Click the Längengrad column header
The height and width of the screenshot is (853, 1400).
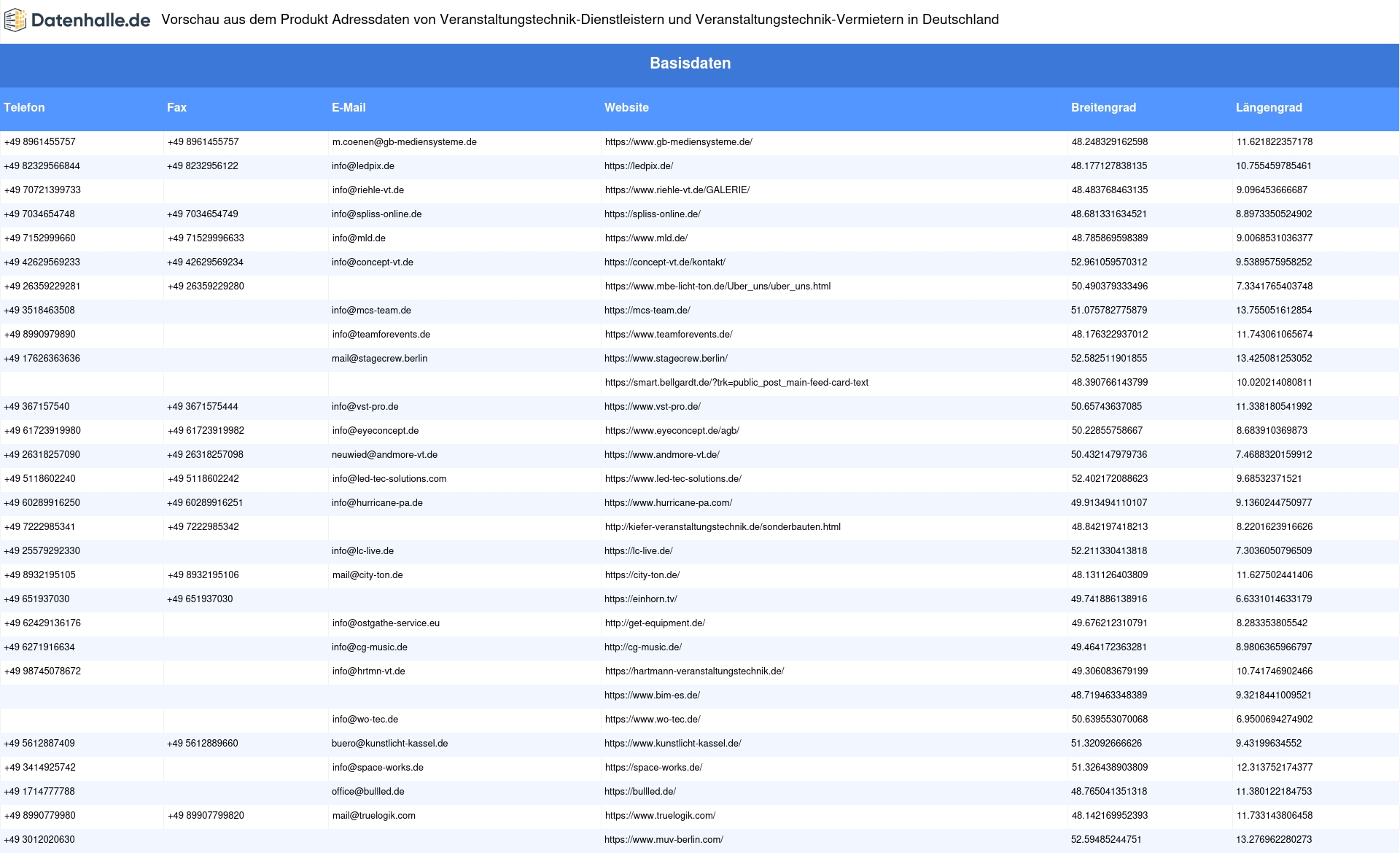pos(1269,107)
